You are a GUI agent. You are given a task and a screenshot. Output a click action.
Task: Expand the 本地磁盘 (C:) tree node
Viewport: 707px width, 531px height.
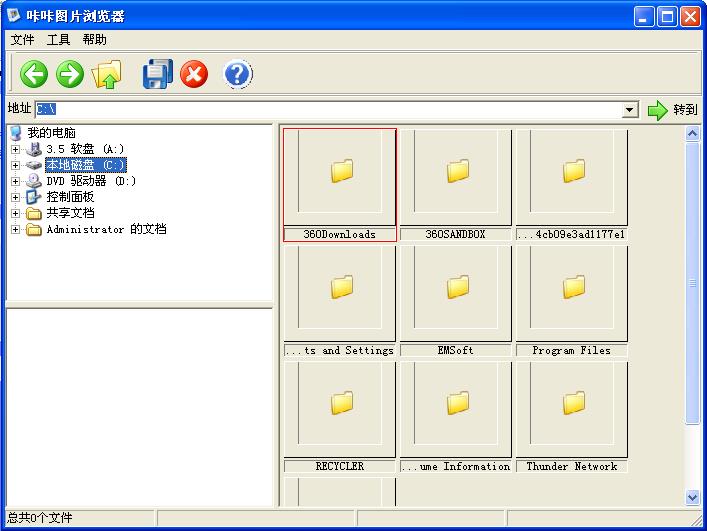pos(15,165)
